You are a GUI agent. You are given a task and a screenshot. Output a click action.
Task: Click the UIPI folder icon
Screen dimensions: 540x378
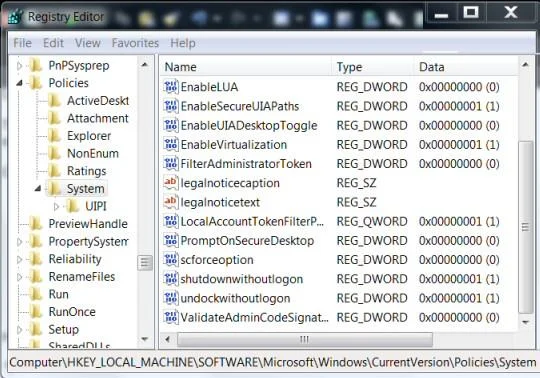[73, 206]
